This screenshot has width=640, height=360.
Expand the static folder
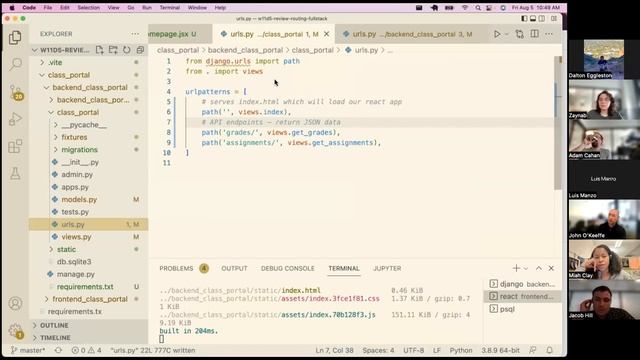(51, 249)
